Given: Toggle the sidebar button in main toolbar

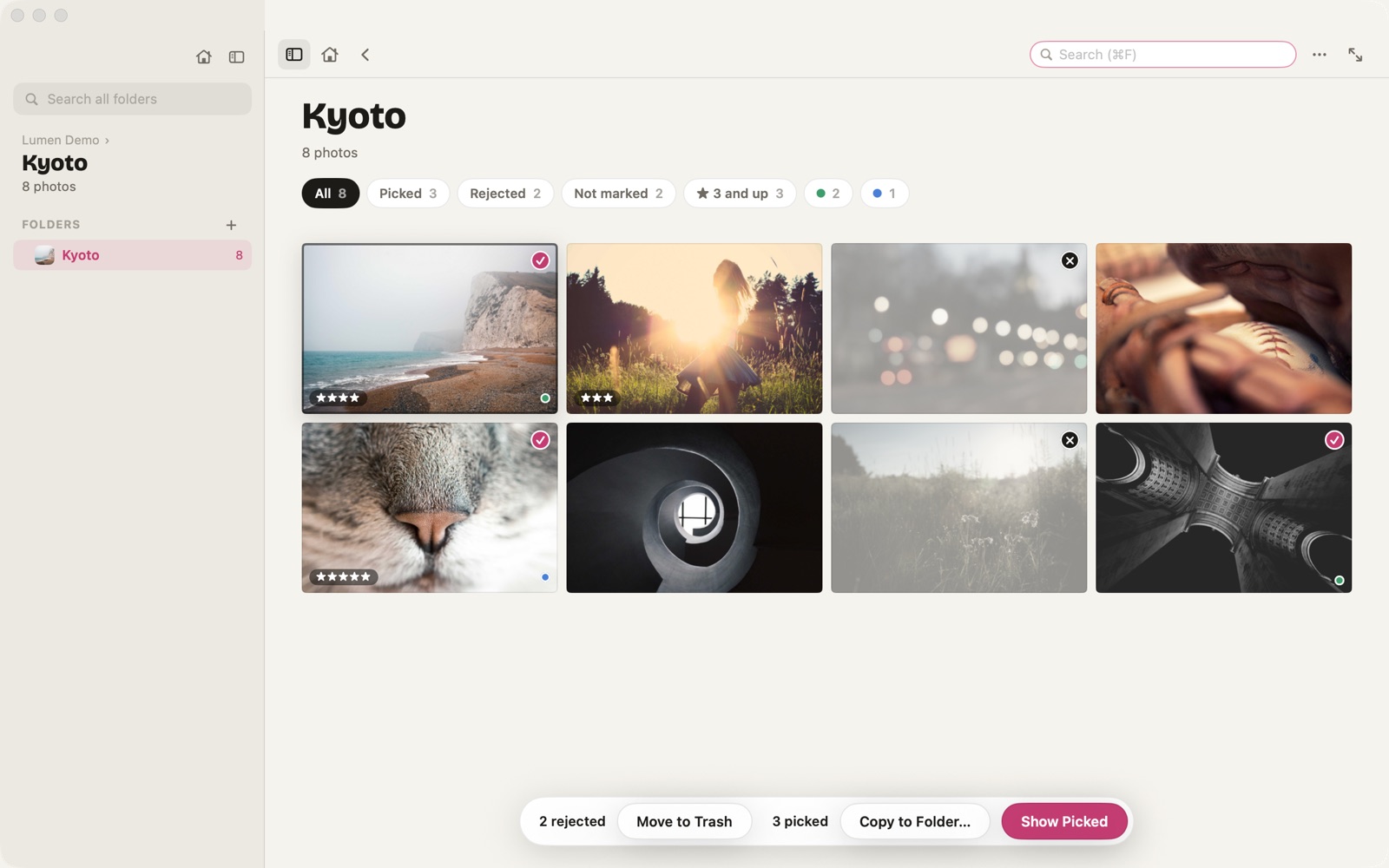Looking at the screenshot, I should 294,55.
